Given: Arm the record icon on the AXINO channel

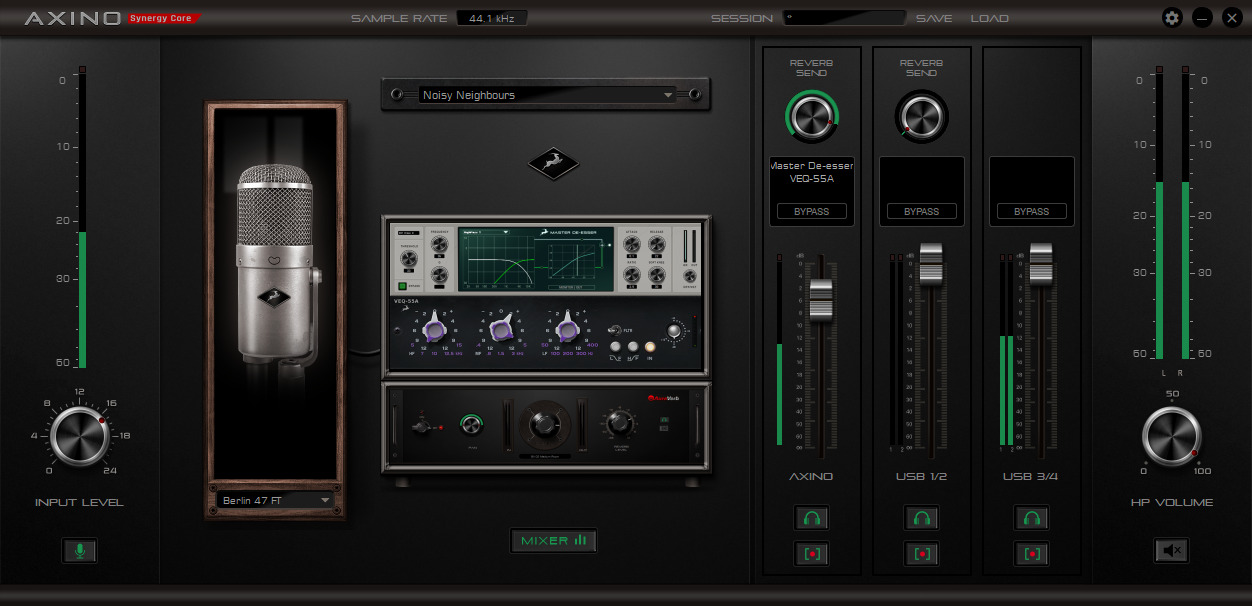Looking at the screenshot, I should (812, 553).
